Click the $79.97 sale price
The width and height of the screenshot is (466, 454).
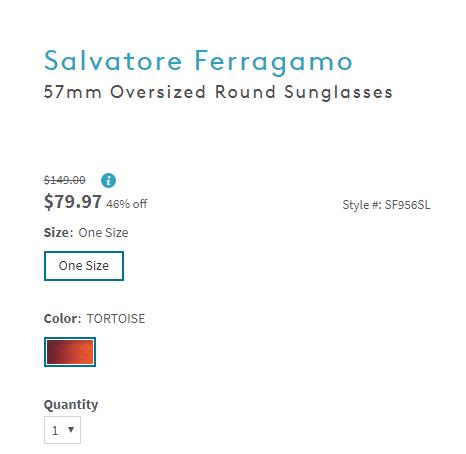point(72,202)
